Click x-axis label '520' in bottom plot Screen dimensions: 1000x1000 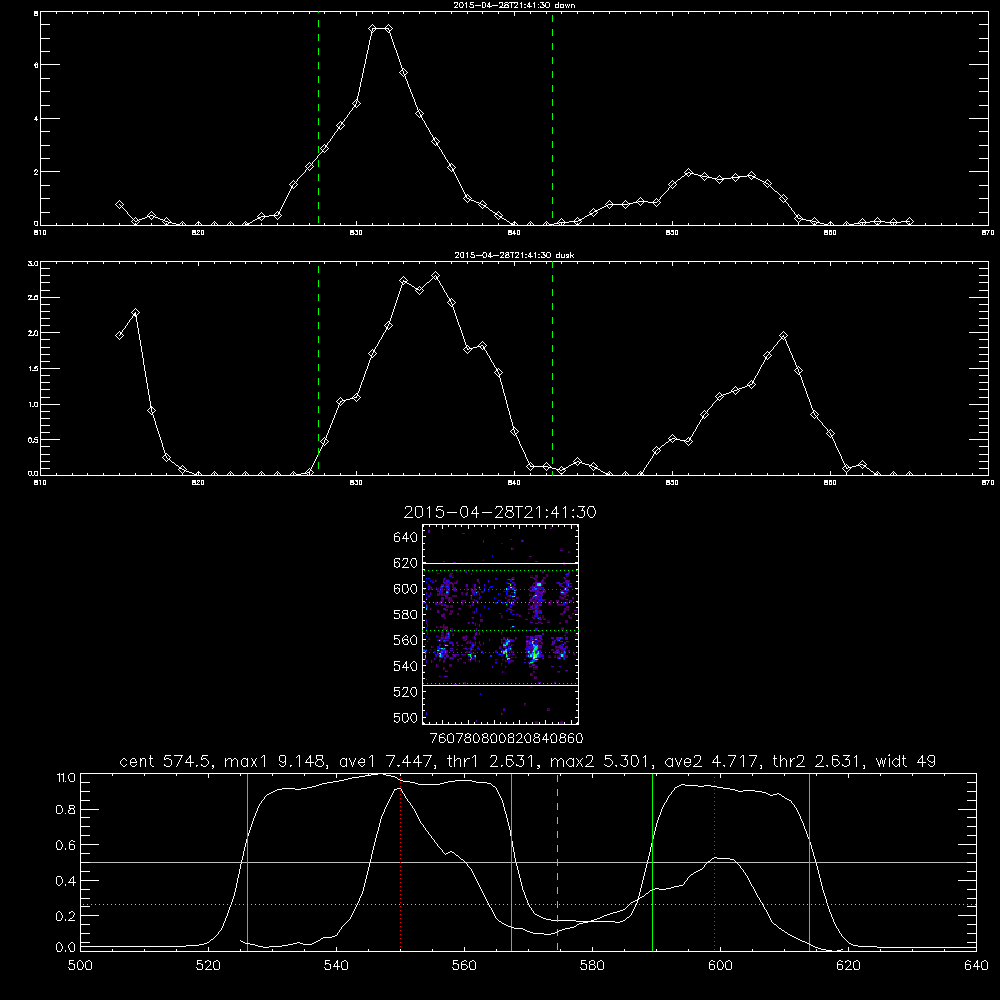(x=208, y=966)
